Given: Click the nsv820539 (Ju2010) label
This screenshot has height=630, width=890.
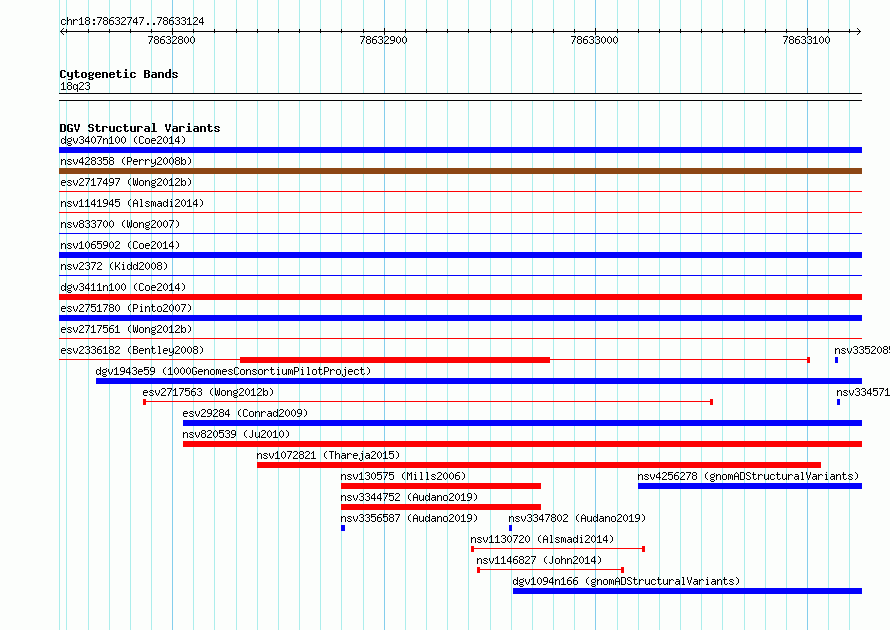Looking at the screenshot, I should 236,434.
